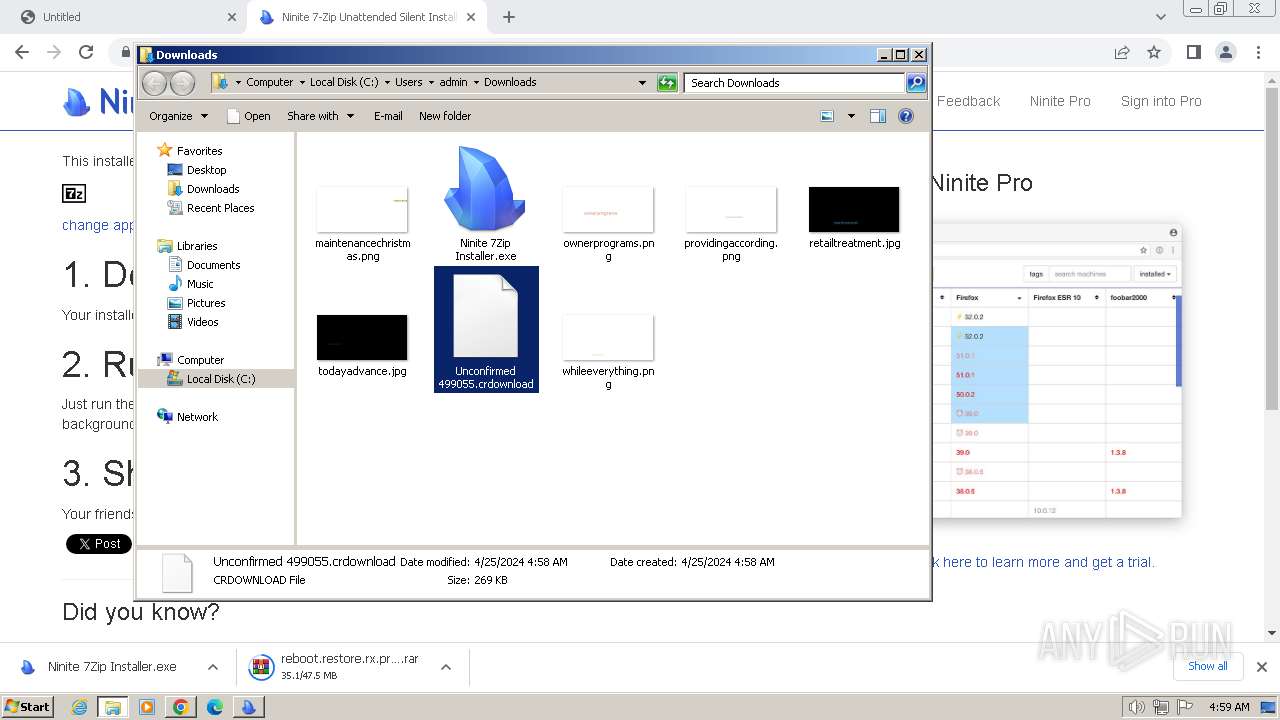This screenshot has height=720, width=1280.
Task: Open Chrome side panel icon
Action: point(1193,52)
